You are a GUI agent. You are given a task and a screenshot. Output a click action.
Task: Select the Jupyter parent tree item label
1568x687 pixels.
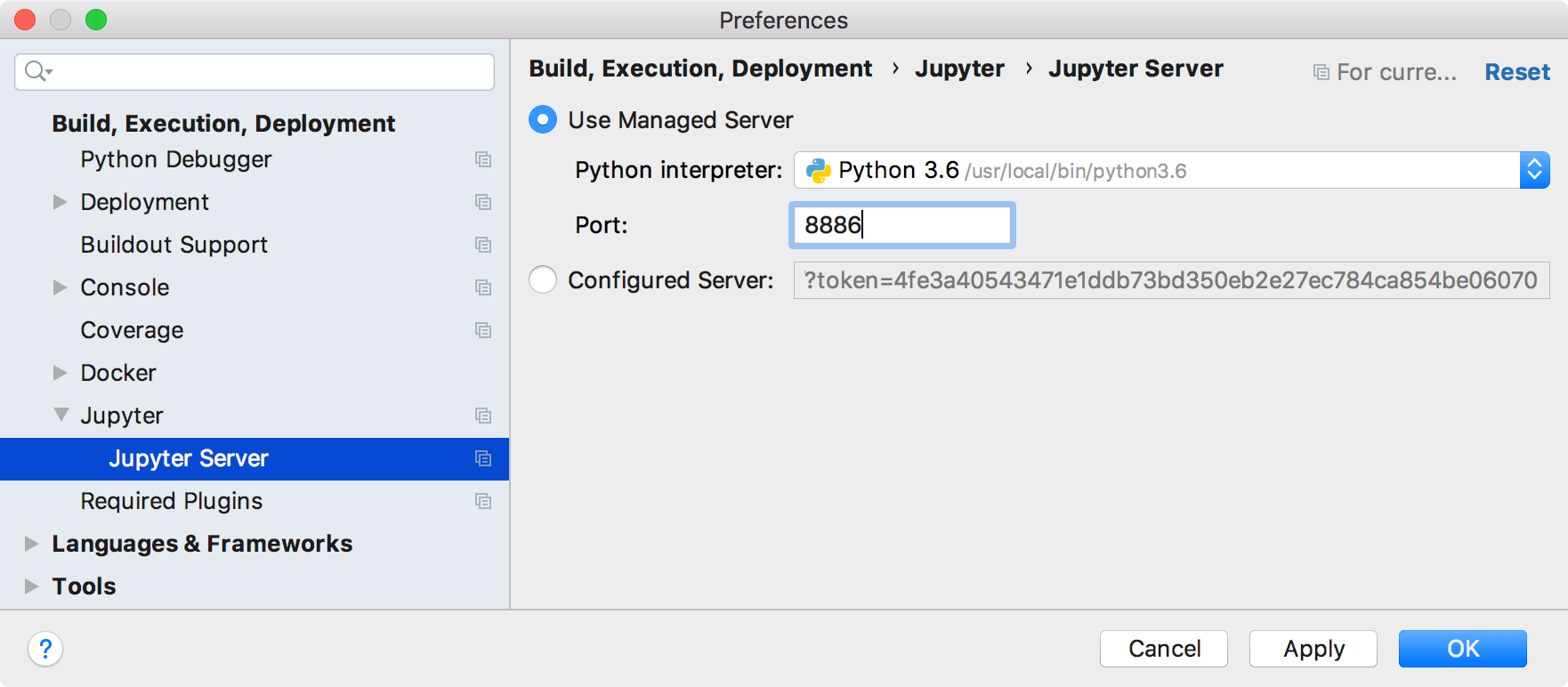(x=122, y=416)
